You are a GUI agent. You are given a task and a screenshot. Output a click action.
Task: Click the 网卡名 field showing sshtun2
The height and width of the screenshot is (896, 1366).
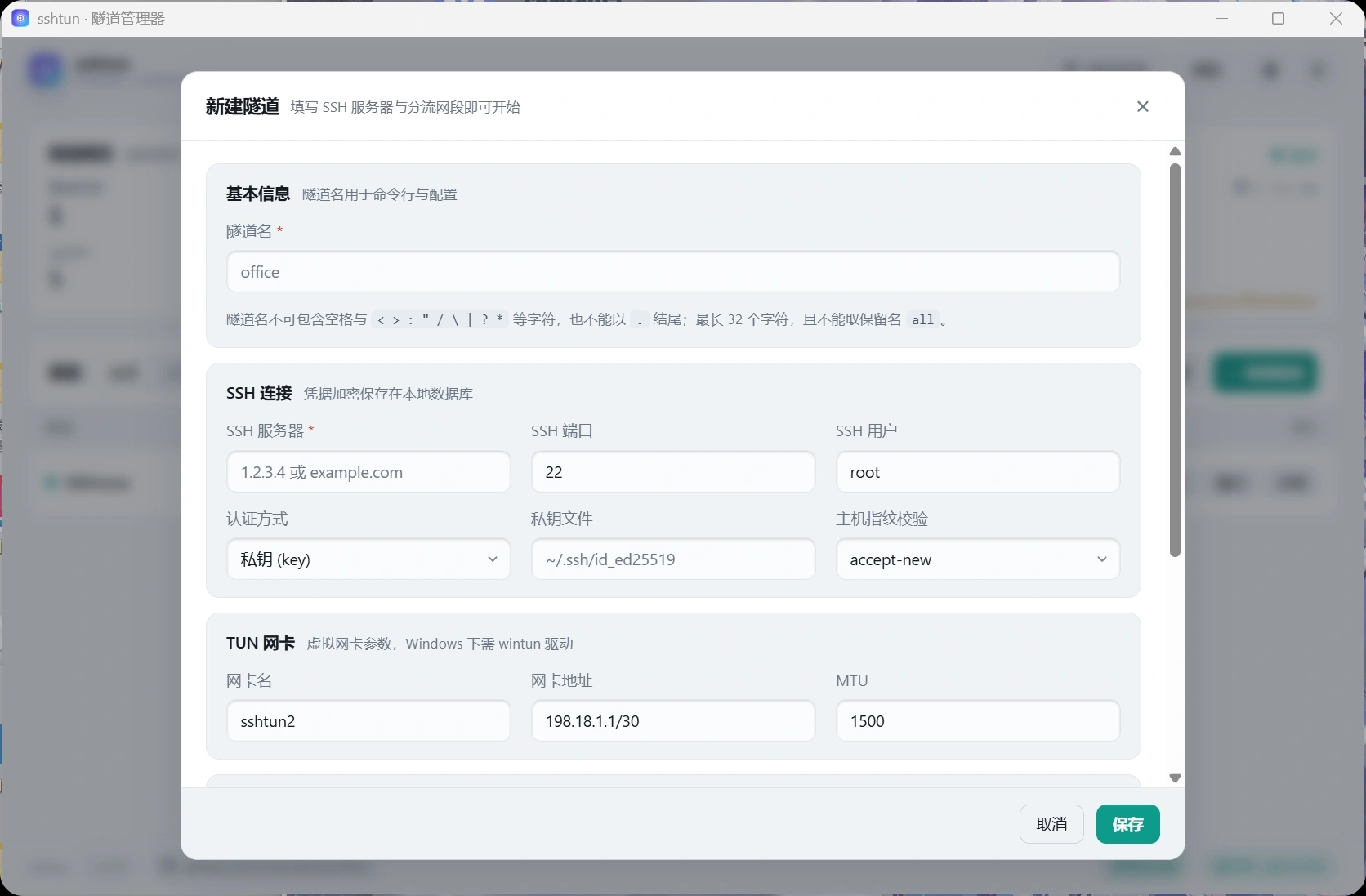pos(368,721)
